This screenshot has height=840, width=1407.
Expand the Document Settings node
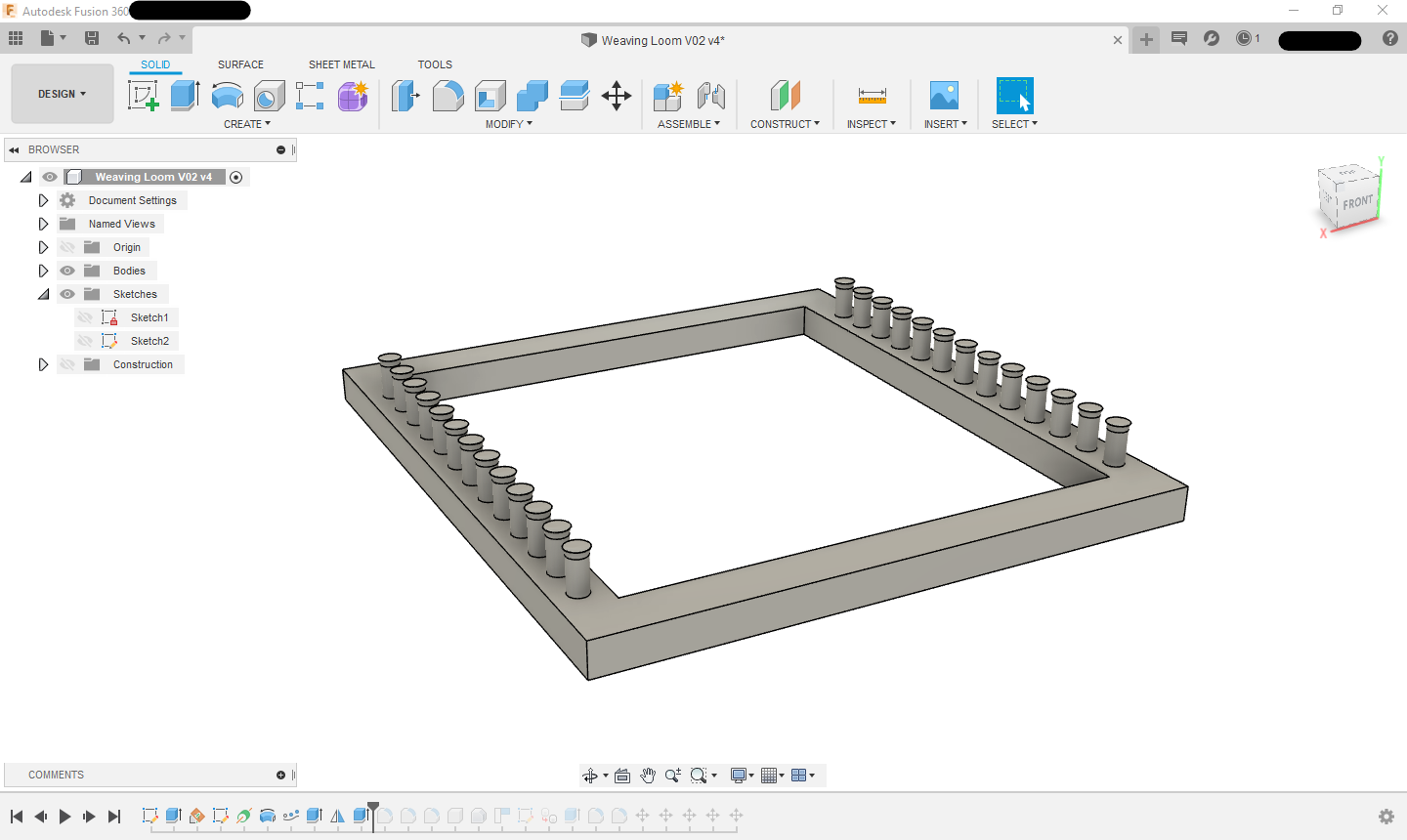click(x=43, y=200)
